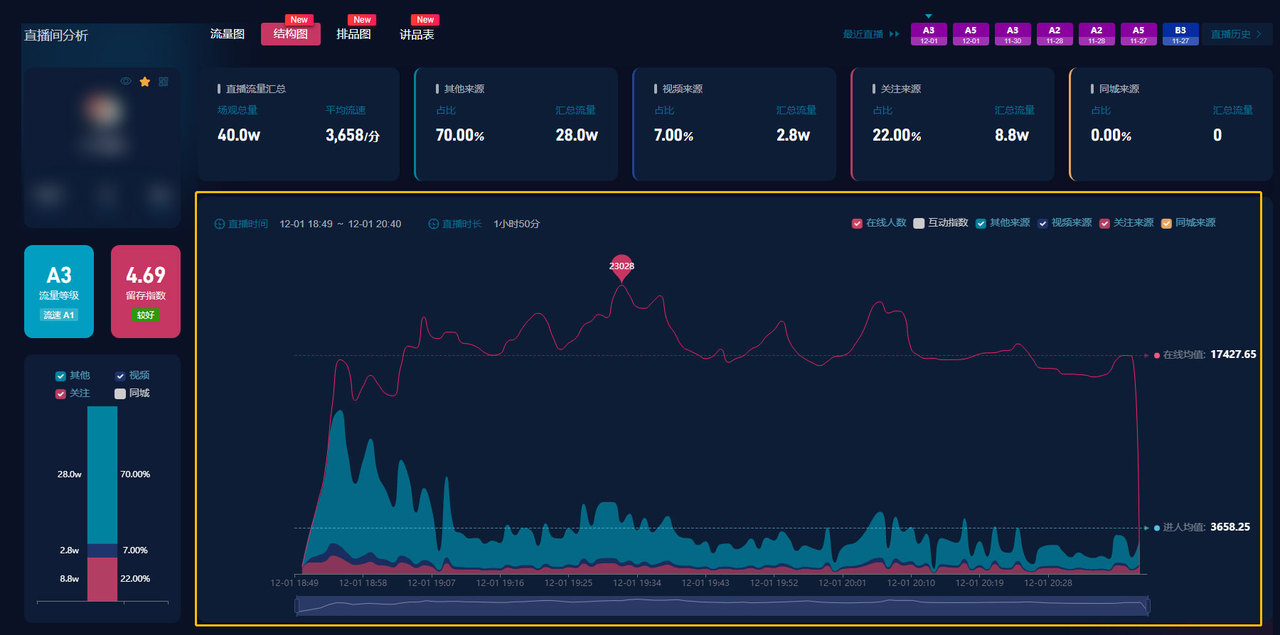1280x635 pixels.
Task: Select the A3 12-01 live session tile
Action: coord(929,34)
